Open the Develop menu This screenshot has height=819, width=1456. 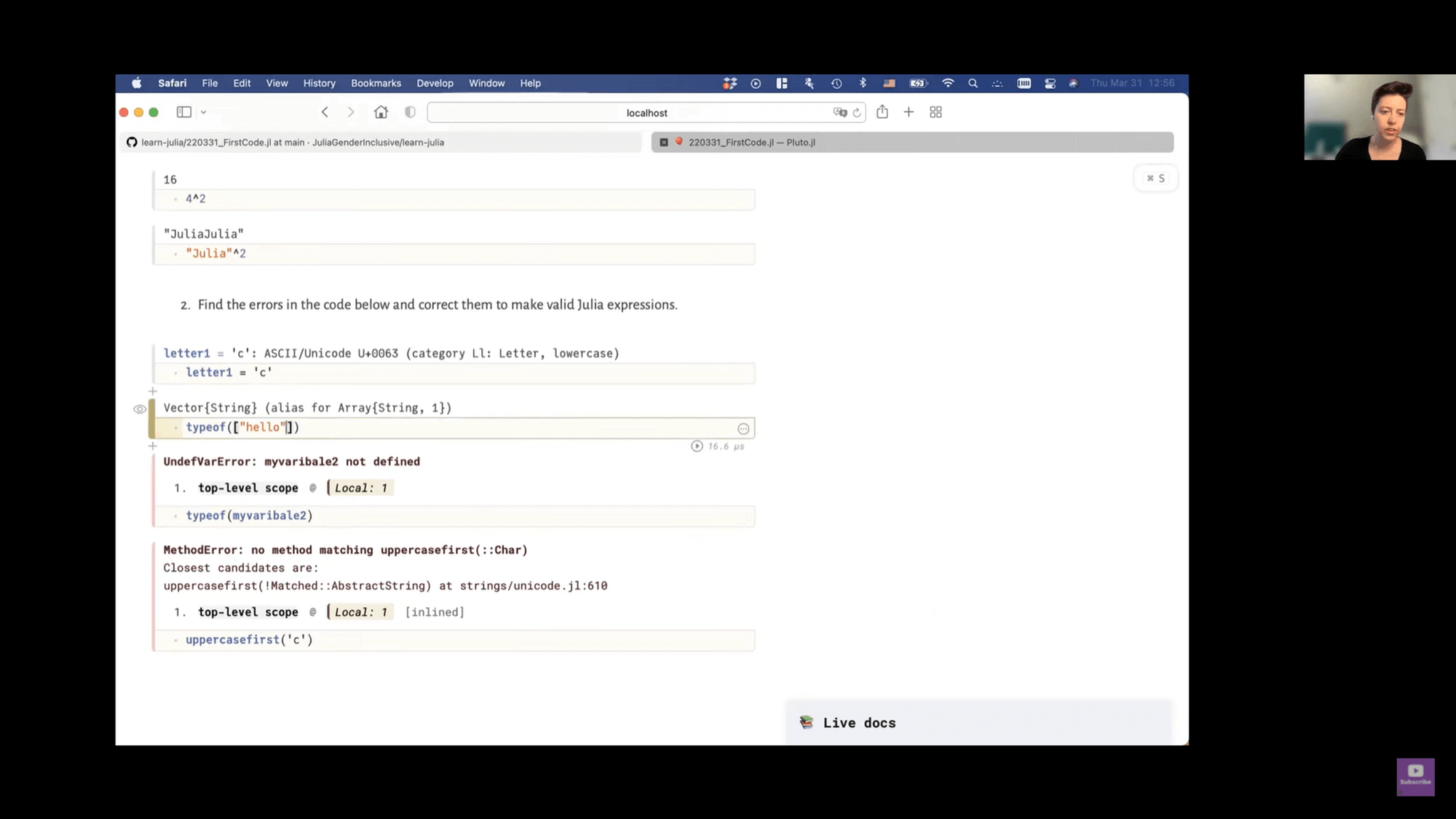pos(435,83)
